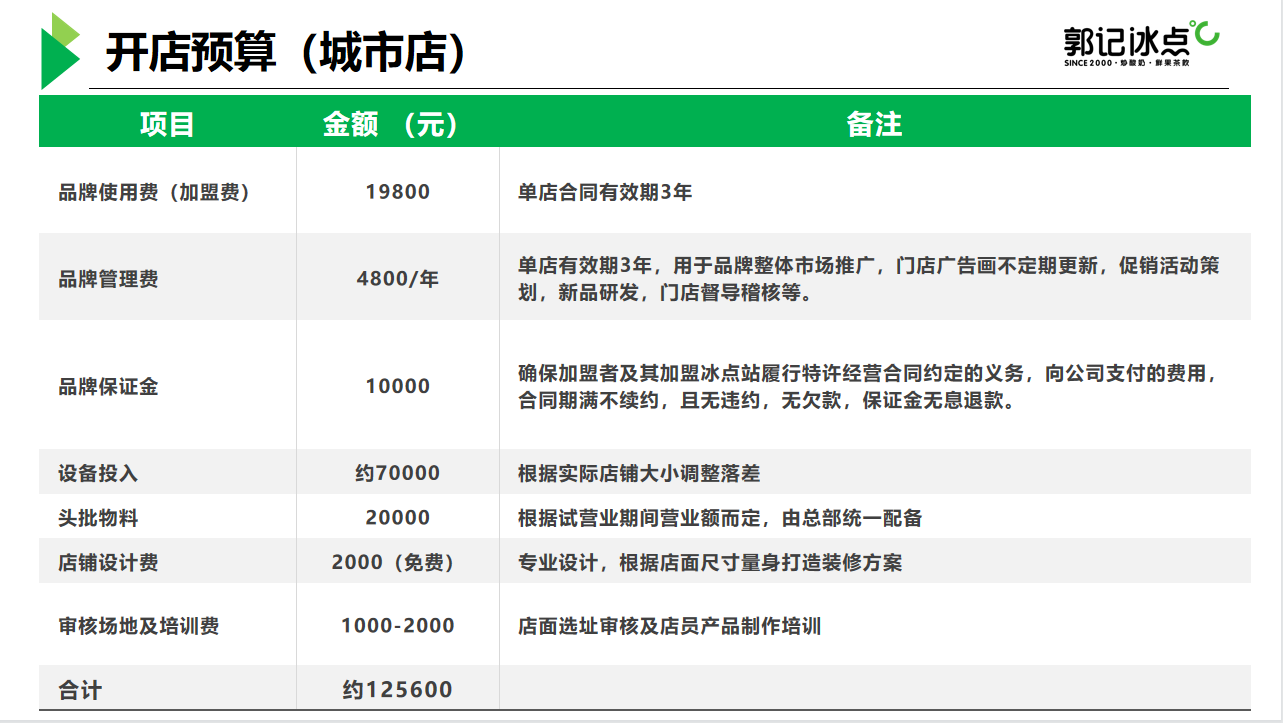1283x723 pixels.
Task: Click the 审核场地及培训费 row label
Action: tap(138, 627)
